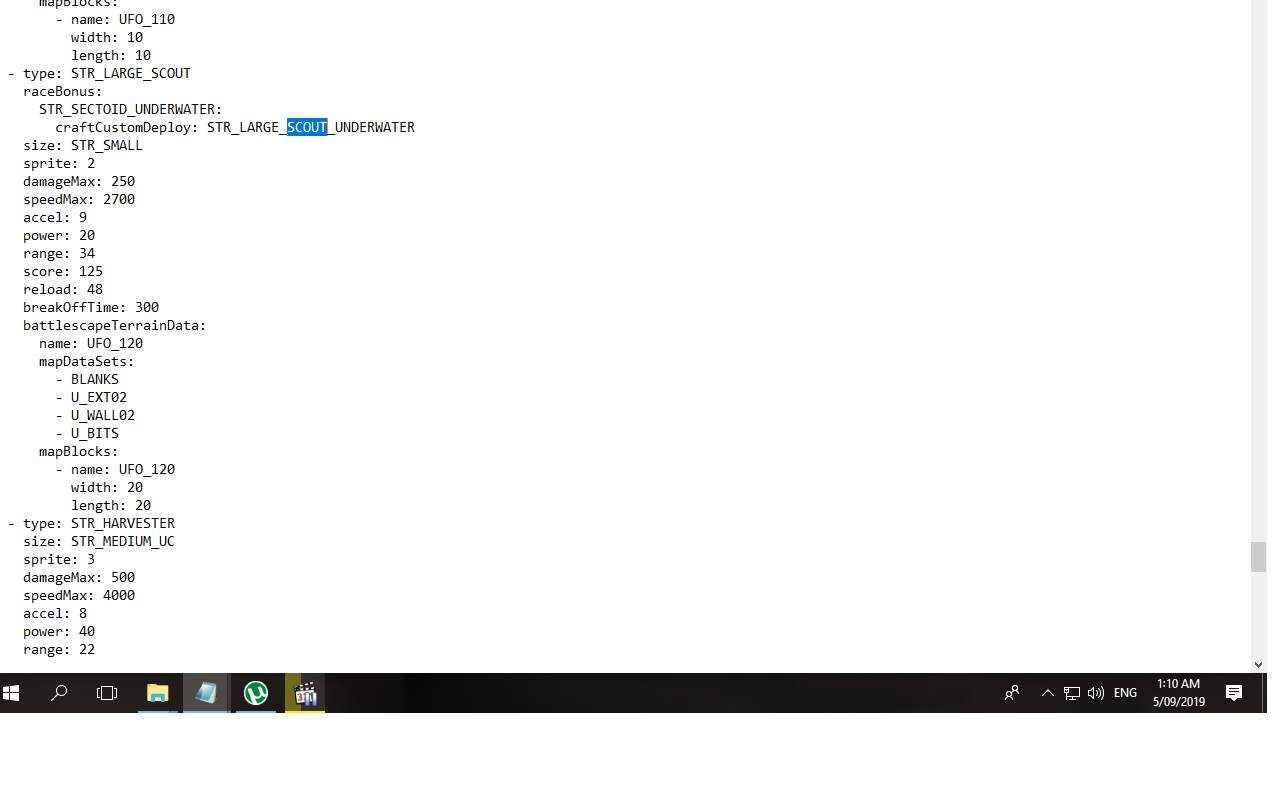1280x800 pixels.
Task: Click the 'width: 20' line
Action: click(107, 487)
